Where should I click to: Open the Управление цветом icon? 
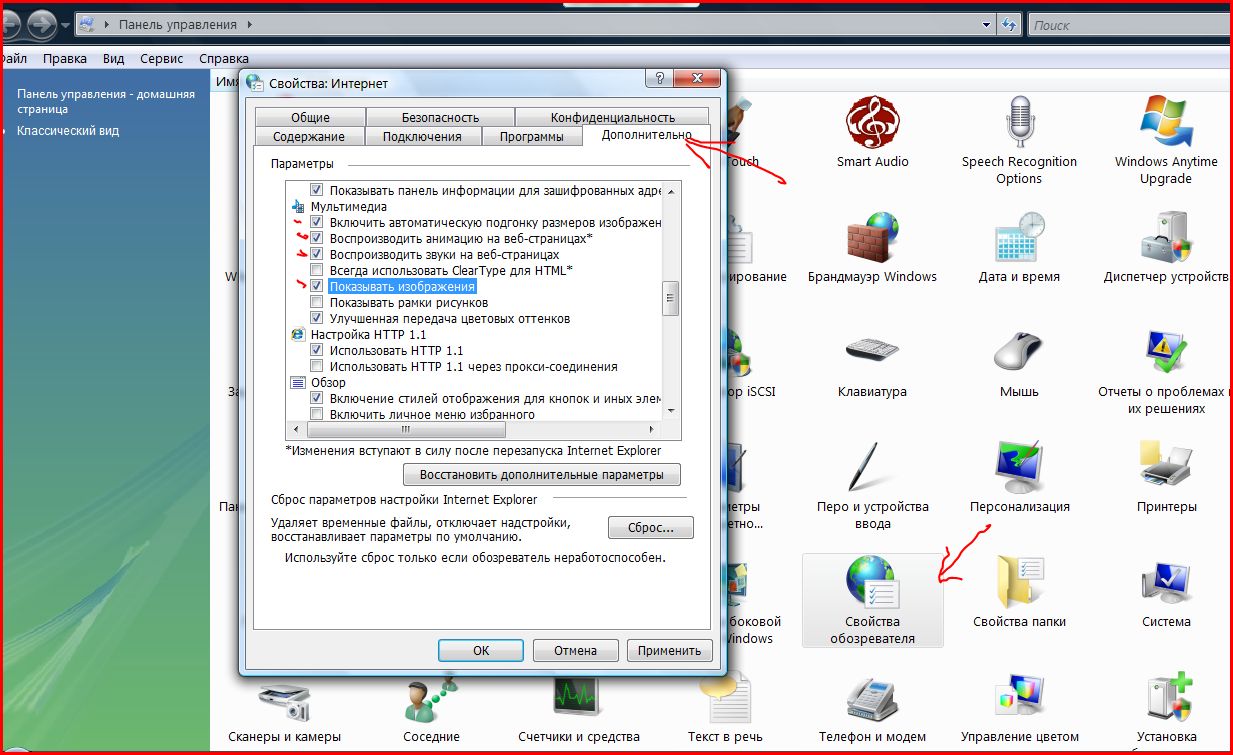1019,709
